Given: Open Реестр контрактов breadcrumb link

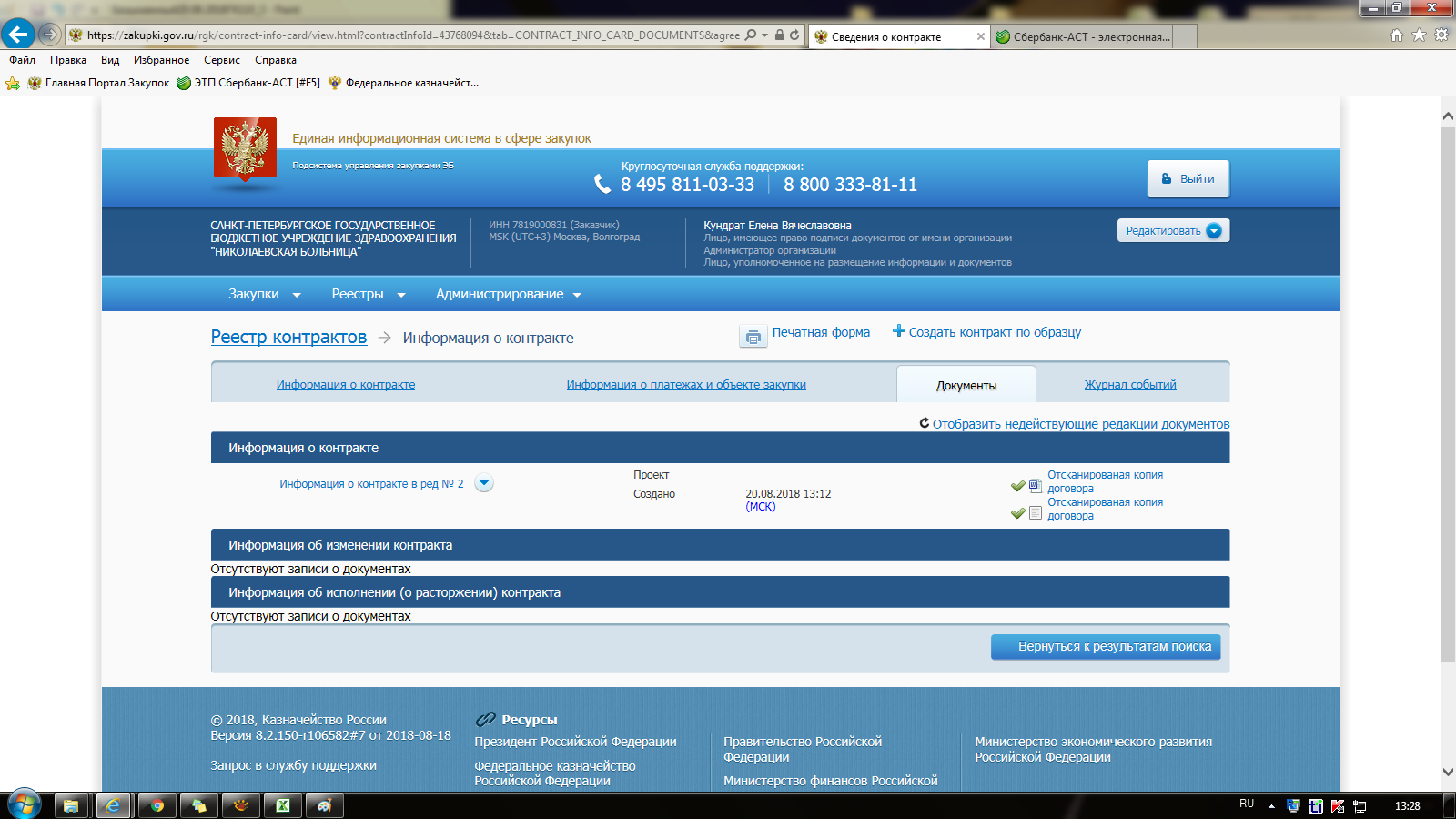Looking at the screenshot, I should [288, 337].
